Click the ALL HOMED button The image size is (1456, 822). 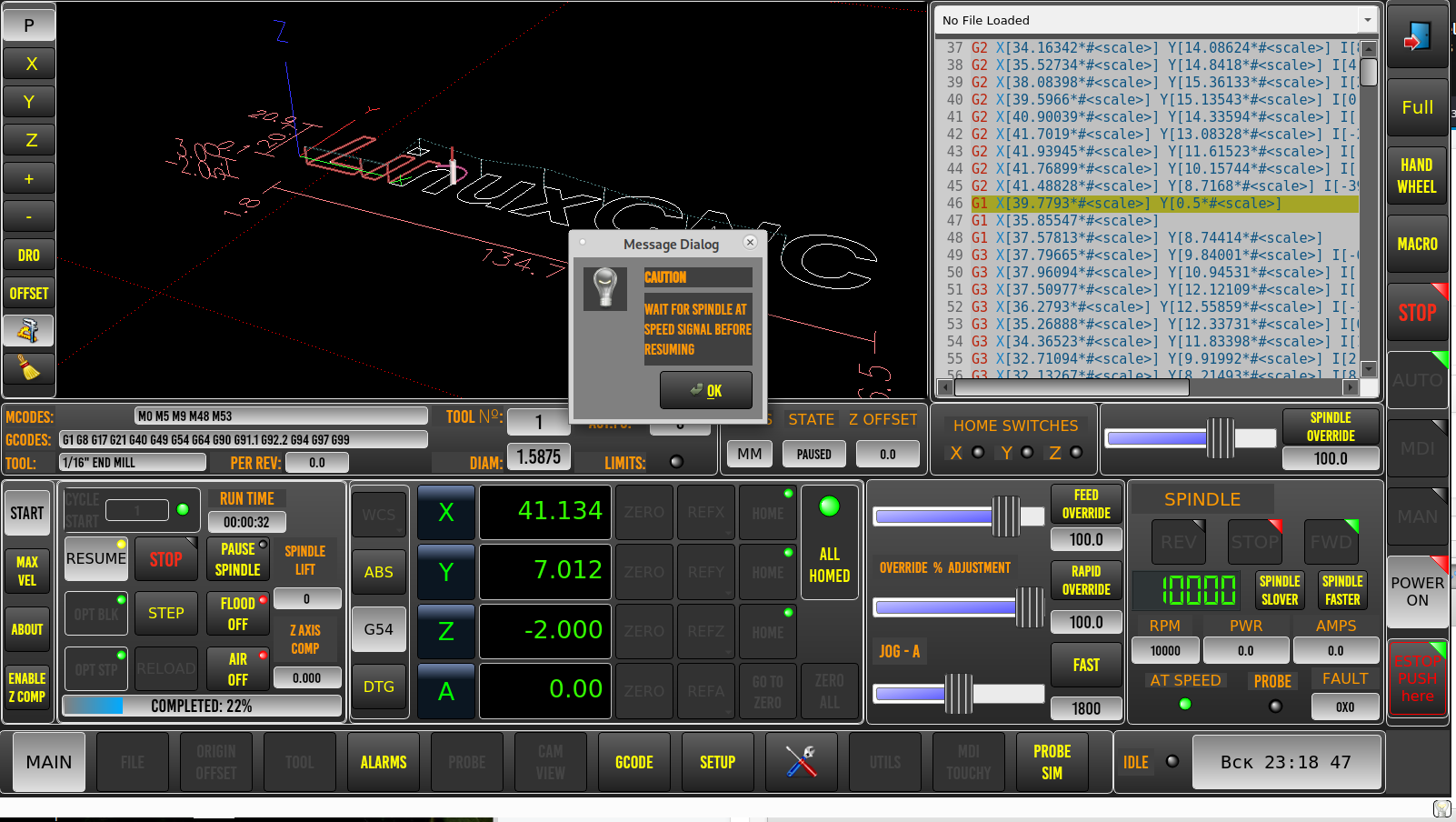coord(830,543)
